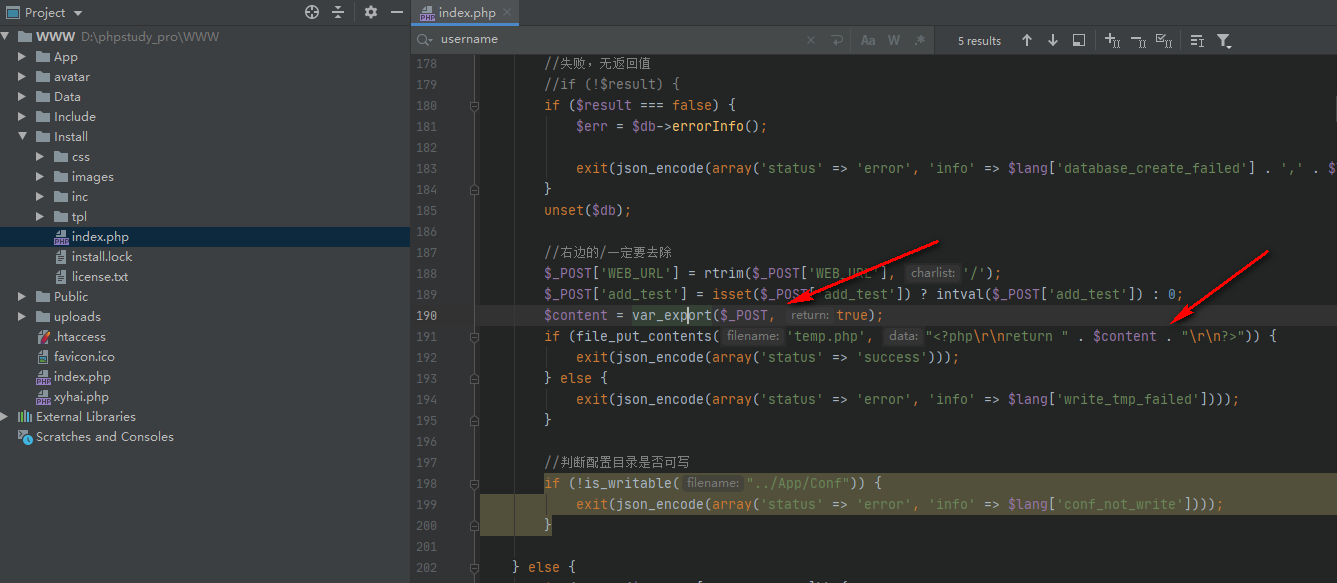Hide the Project tool window

click(397, 12)
